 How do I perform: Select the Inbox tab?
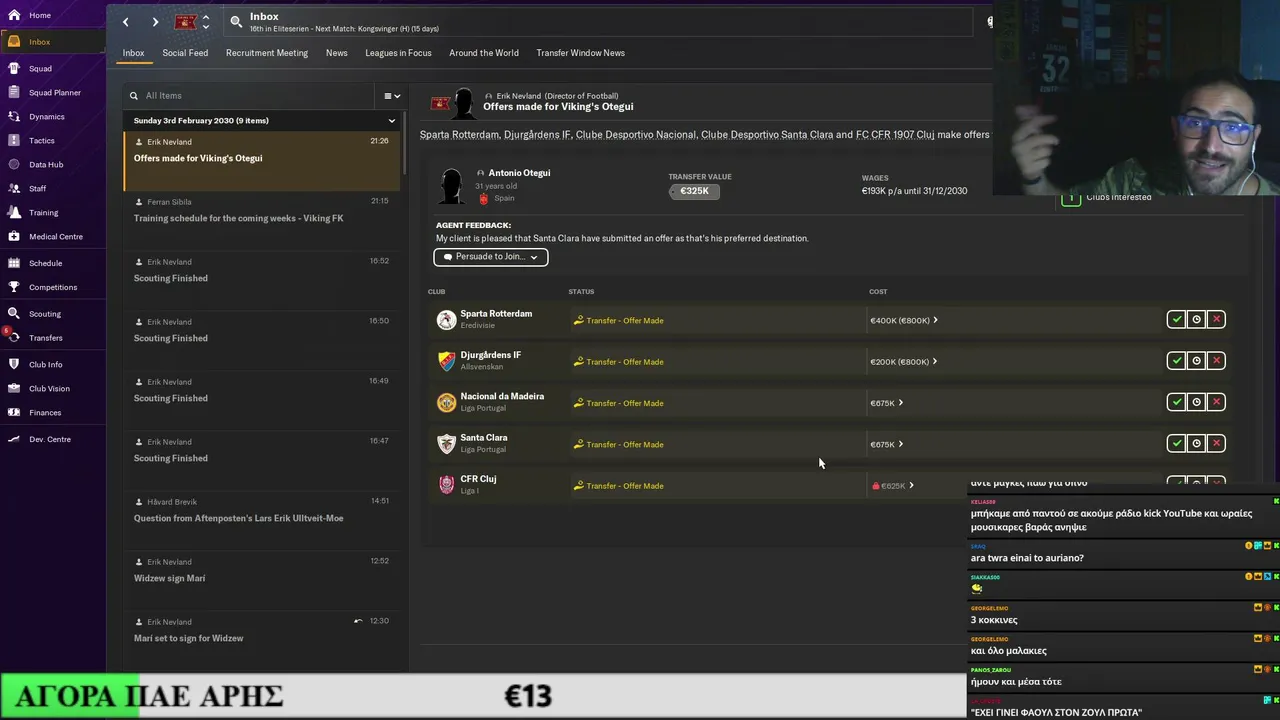133,53
